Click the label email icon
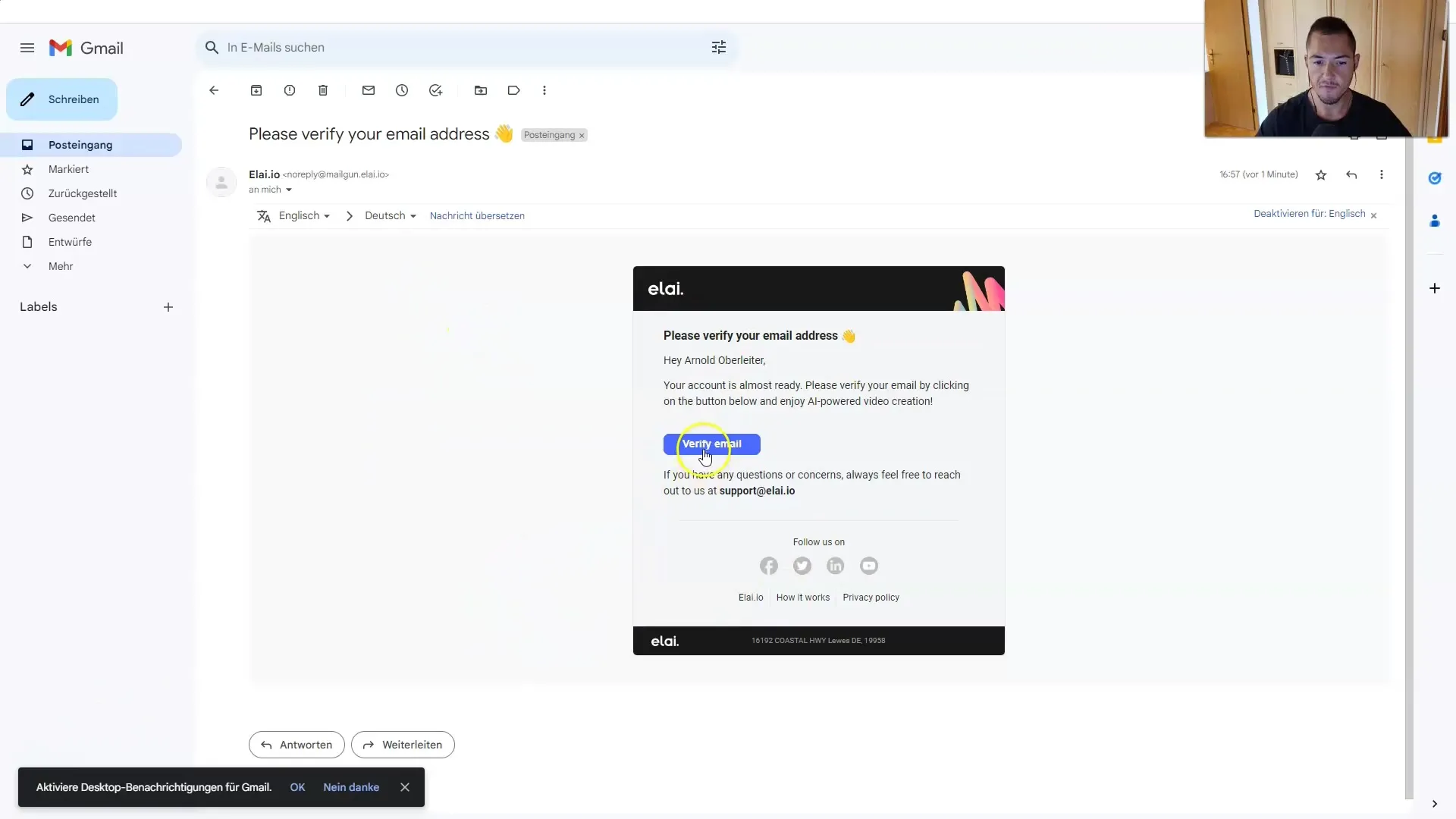This screenshot has width=1456, height=819. coord(513,90)
